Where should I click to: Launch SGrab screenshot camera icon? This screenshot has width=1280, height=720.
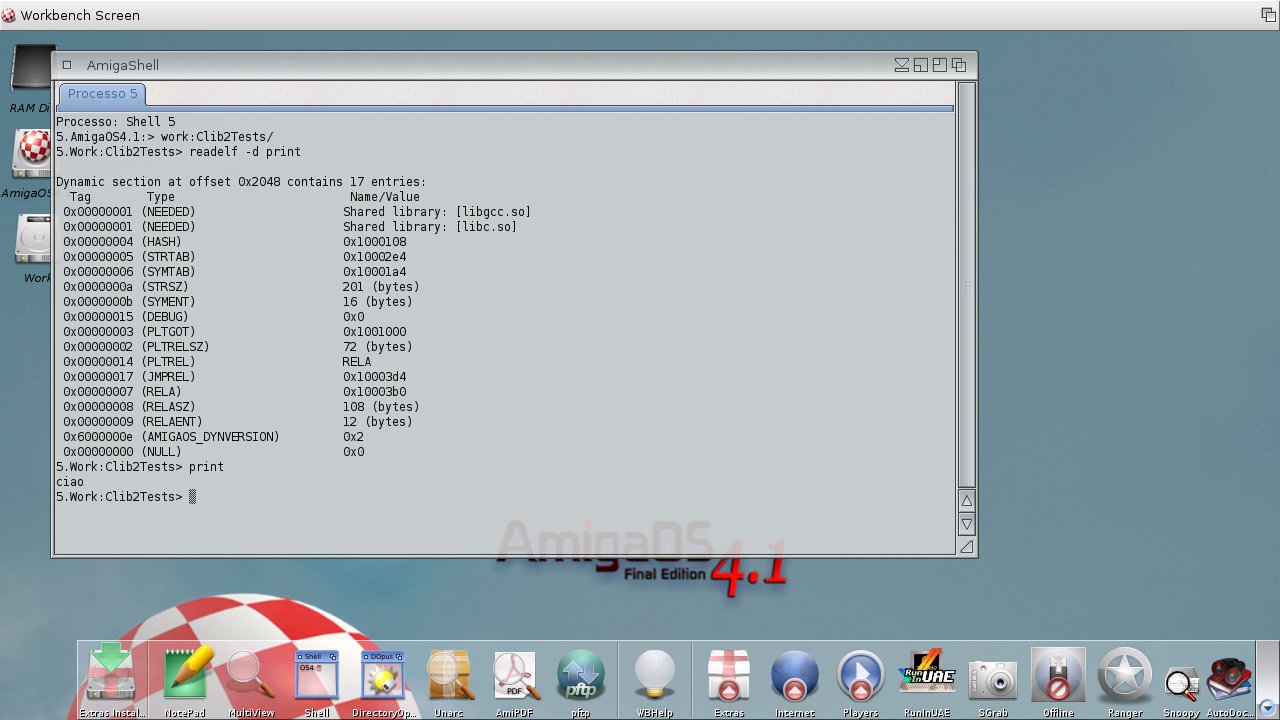point(993,680)
